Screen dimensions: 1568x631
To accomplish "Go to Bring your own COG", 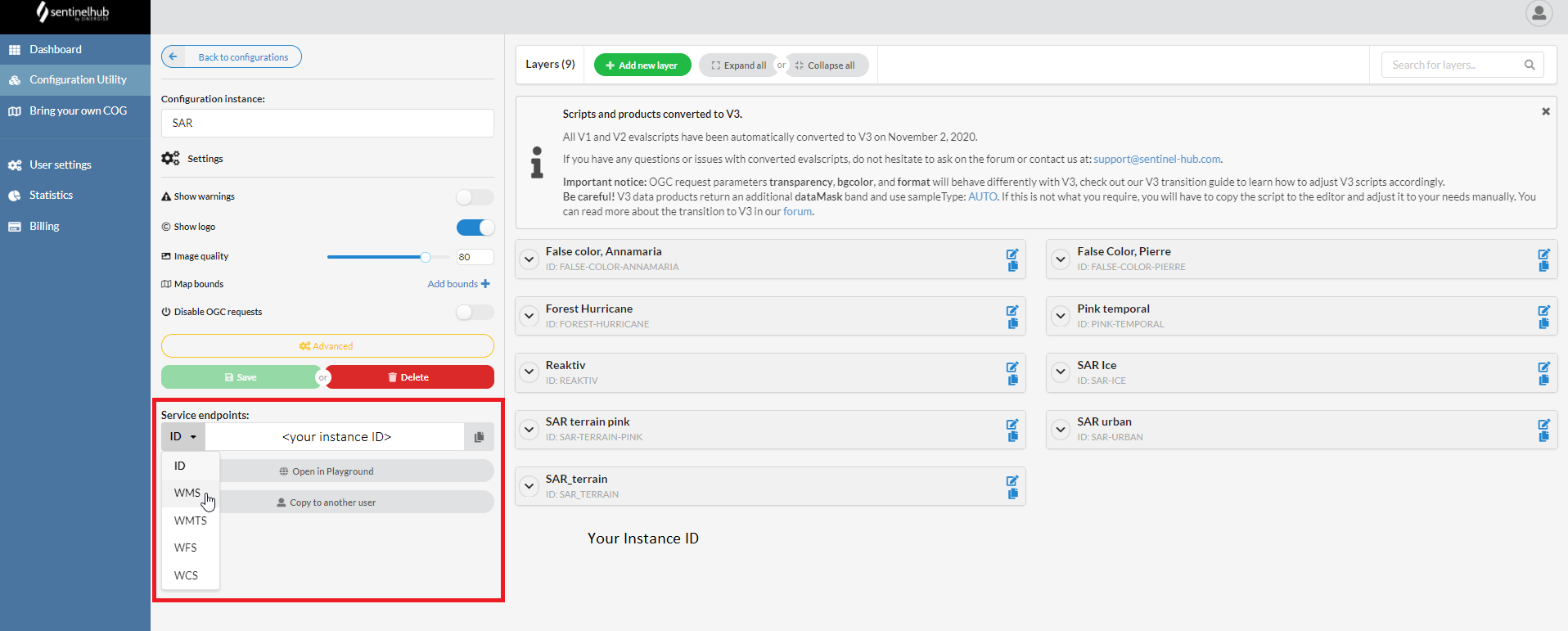I will pos(75,111).
